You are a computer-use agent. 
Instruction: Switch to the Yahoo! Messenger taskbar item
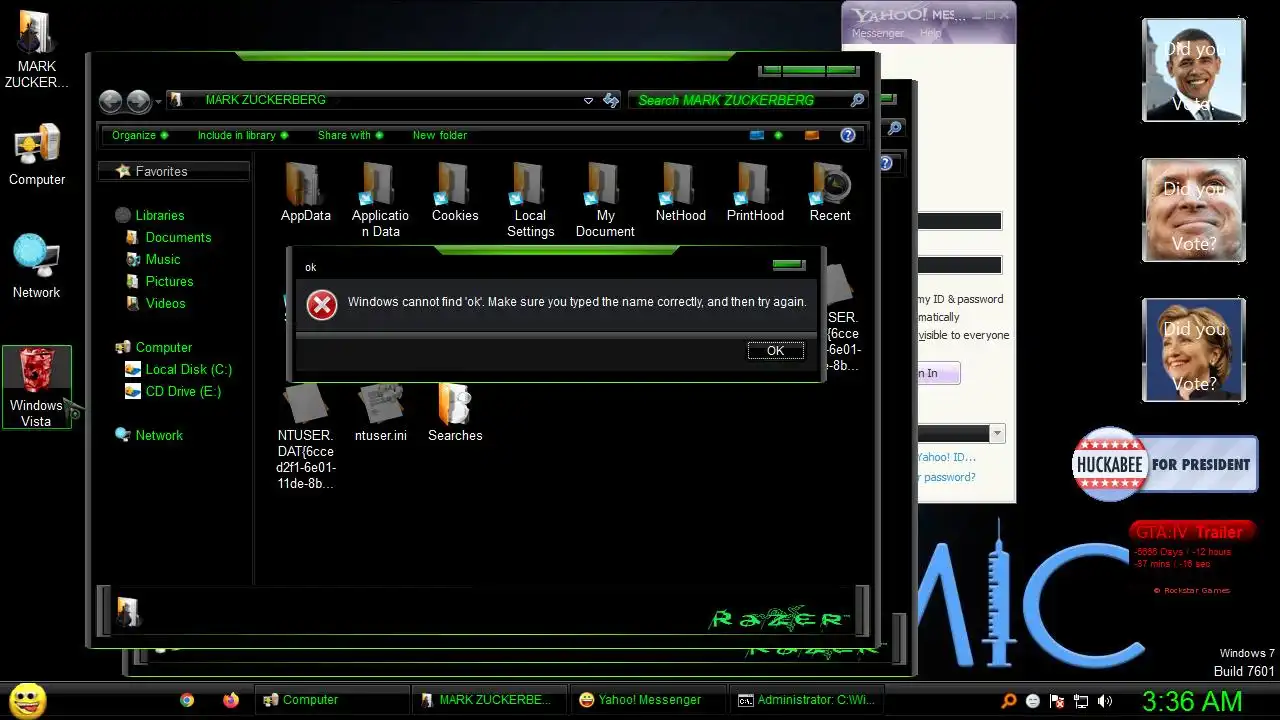pos(647,700)
